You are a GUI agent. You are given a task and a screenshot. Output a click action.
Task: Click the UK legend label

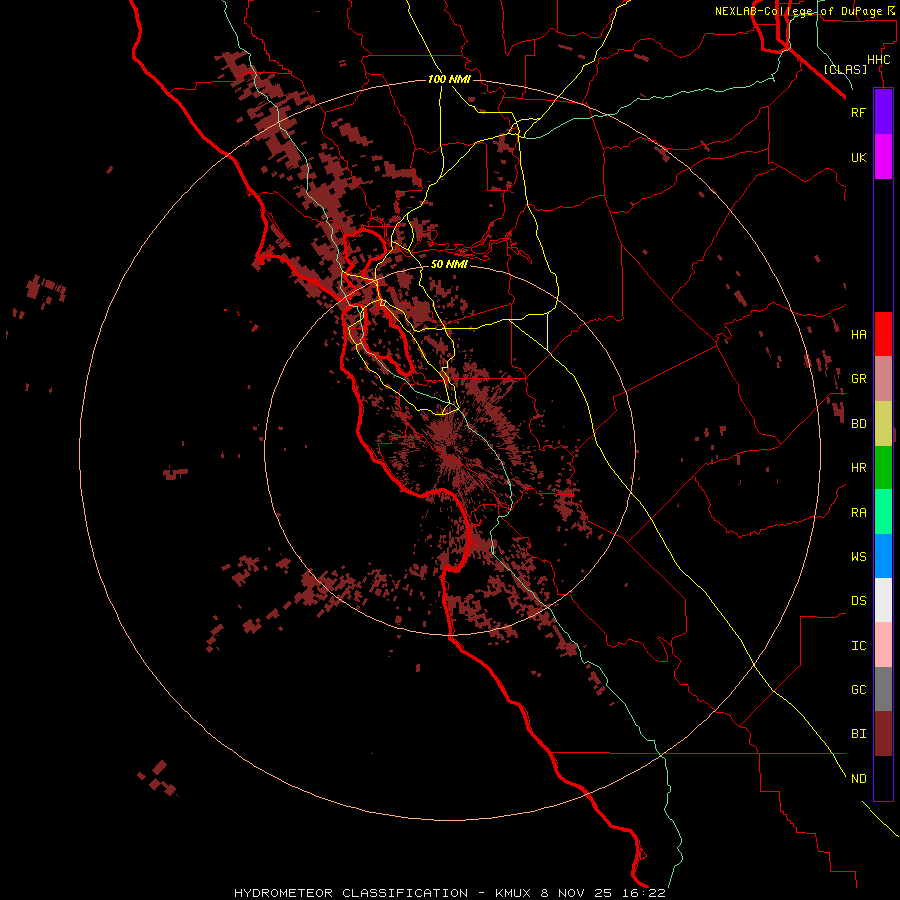tap(858, 157)
